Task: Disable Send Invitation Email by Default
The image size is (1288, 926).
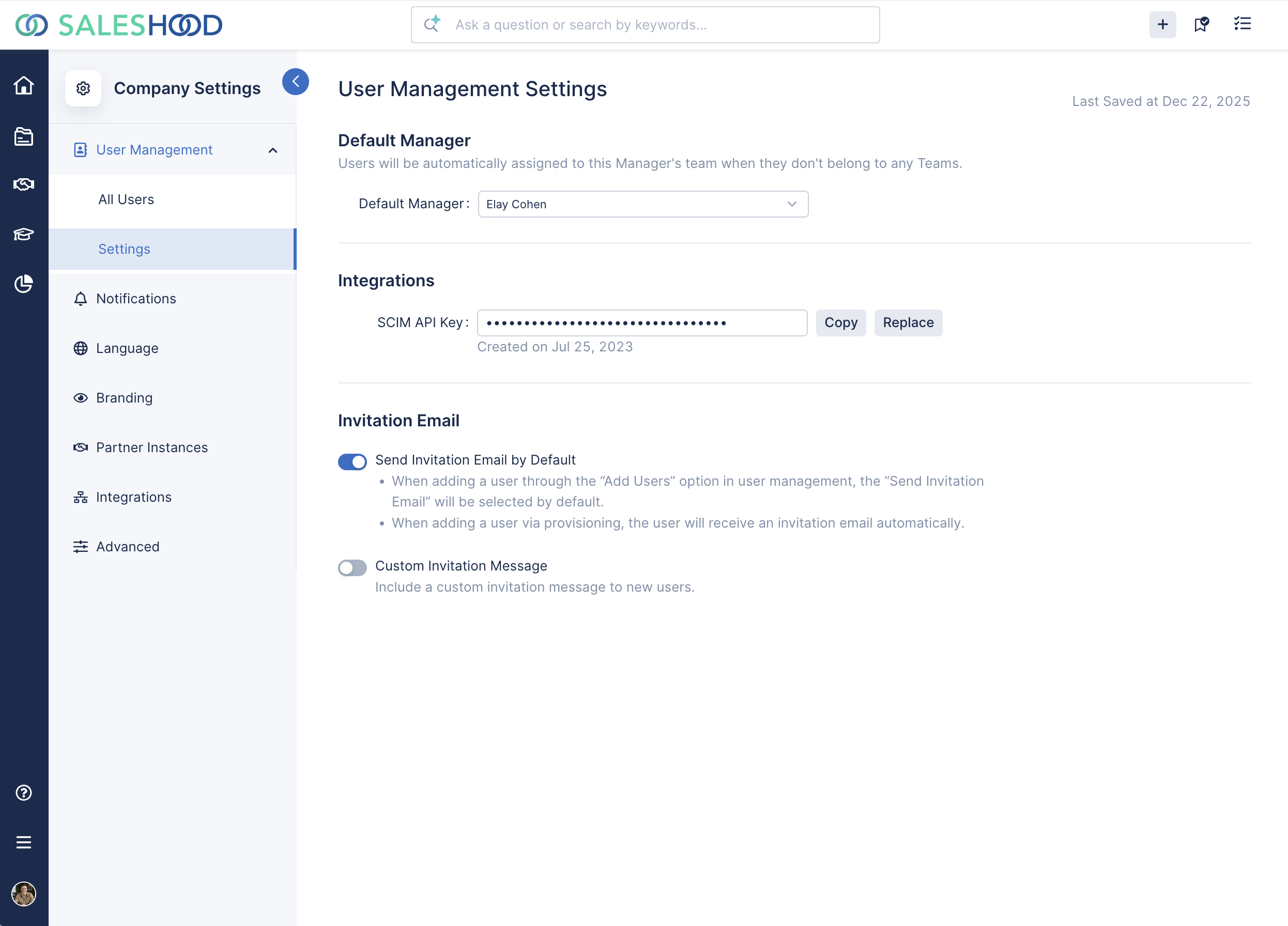Action: (352, 461)
